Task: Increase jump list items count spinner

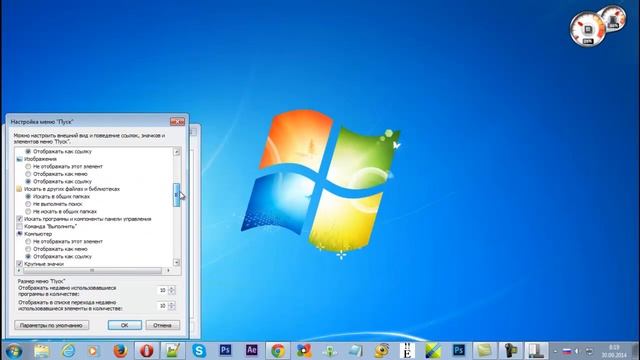Action: click(172, 303)
